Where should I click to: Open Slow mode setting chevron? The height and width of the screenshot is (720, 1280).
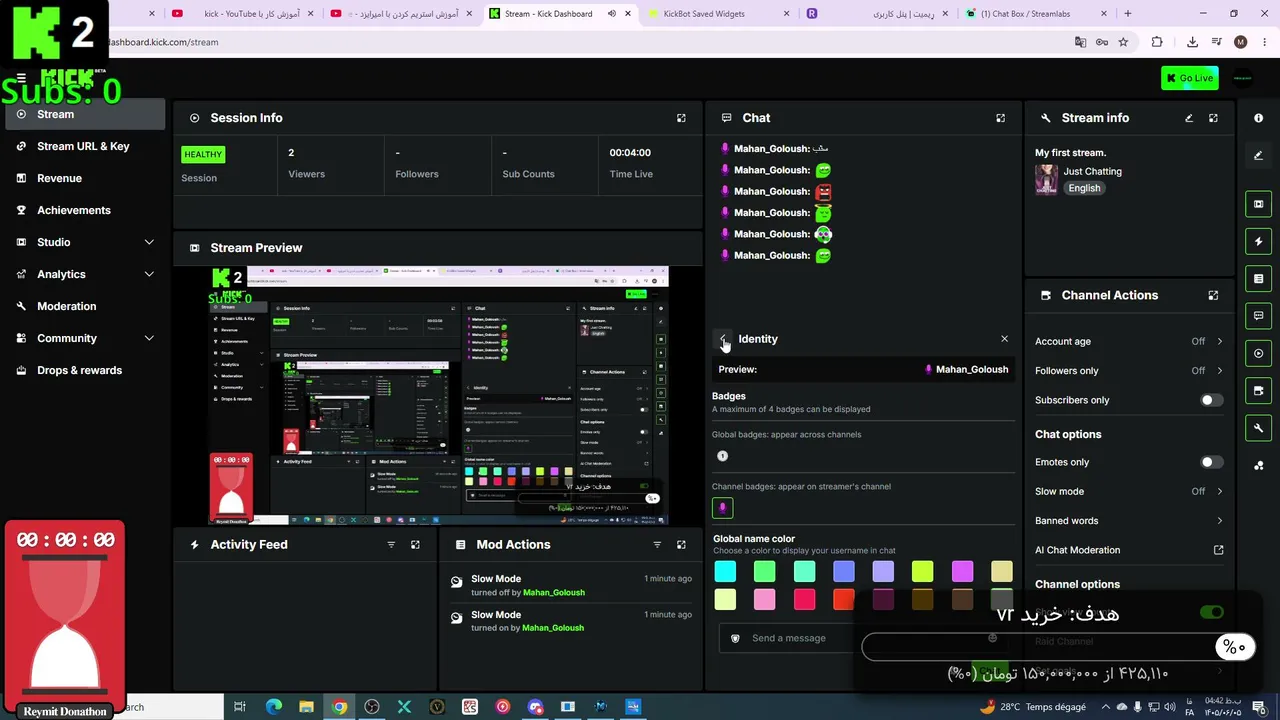pos(1219,491)
